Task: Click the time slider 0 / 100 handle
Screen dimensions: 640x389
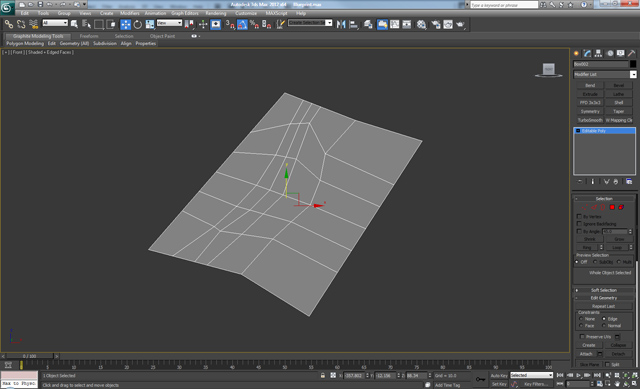Action: 29,356
